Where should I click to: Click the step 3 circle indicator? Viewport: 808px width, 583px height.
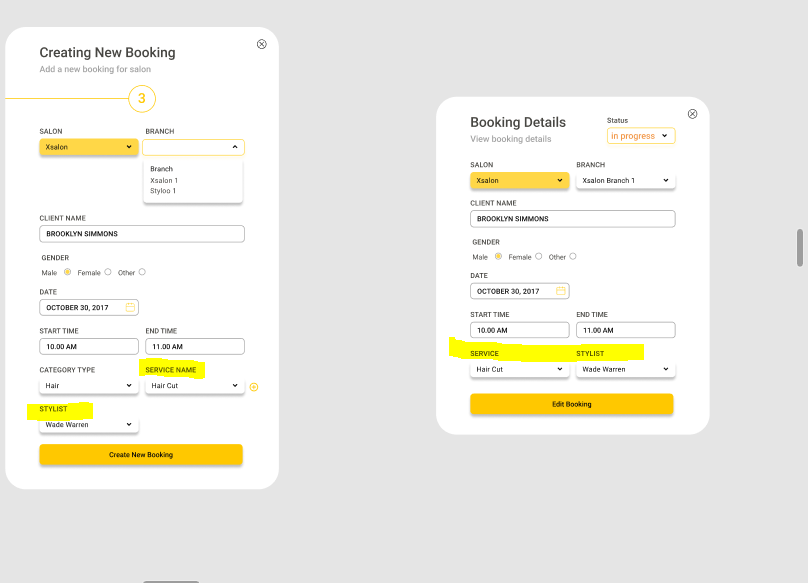point(142,98)
